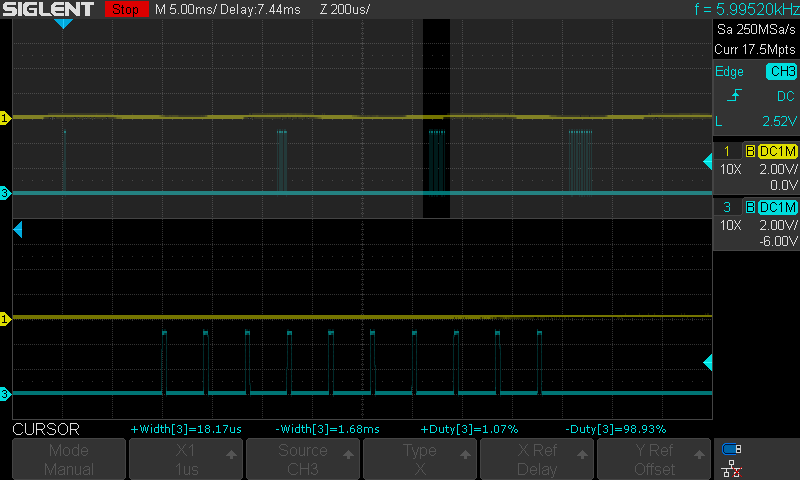Click the Sa 250MSa/s sample rate
800x480 pixels.
tap(756, 30)
